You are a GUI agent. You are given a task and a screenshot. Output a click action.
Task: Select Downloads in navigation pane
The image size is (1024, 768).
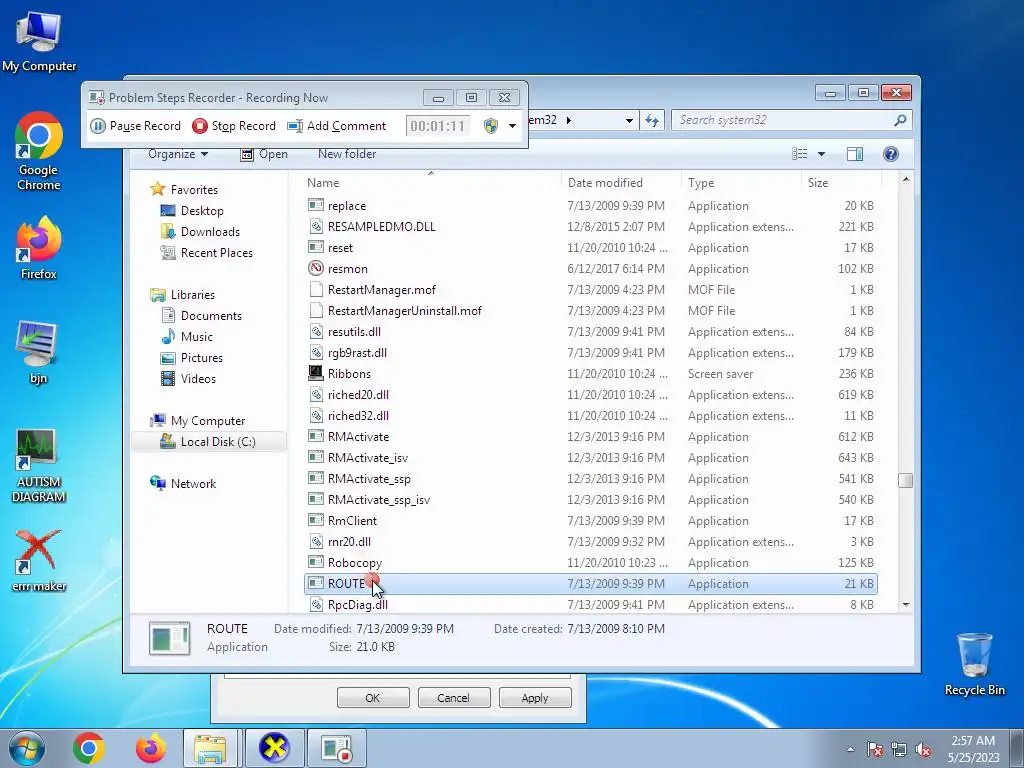coord(200,232)
